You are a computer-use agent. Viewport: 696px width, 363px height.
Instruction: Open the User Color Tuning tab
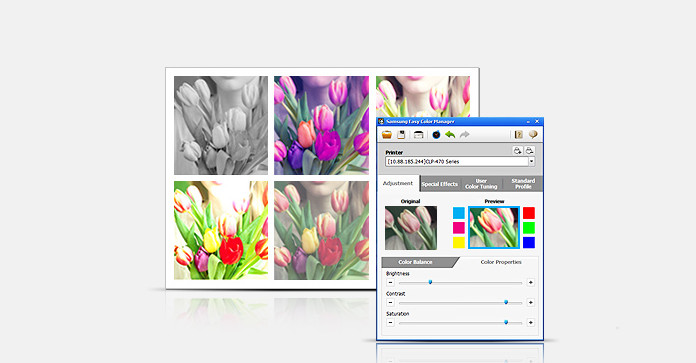tap(481, 184)
